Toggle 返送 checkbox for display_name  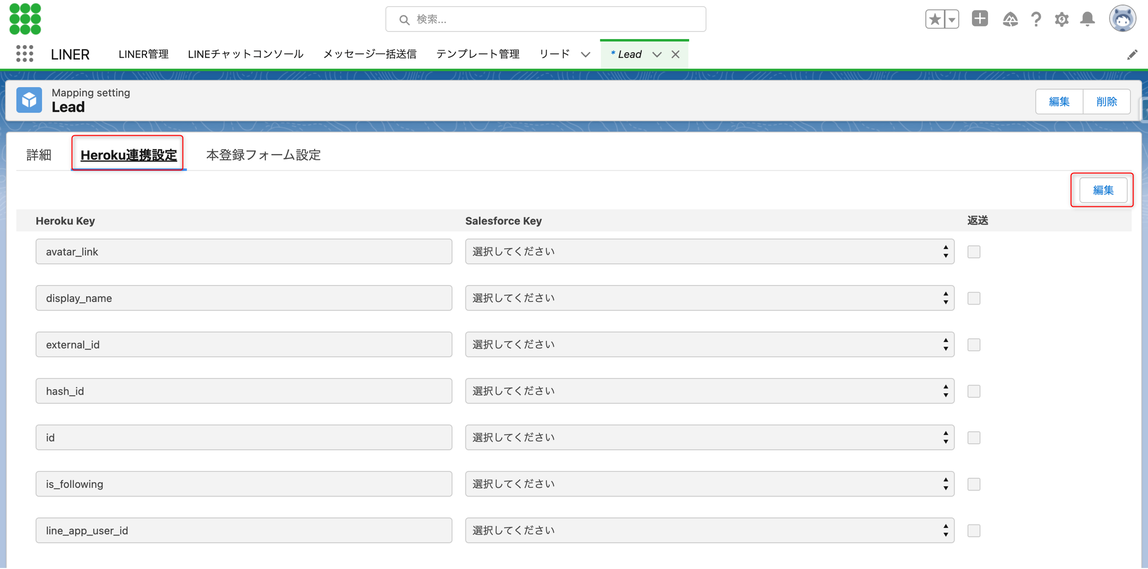coord(974,298)
